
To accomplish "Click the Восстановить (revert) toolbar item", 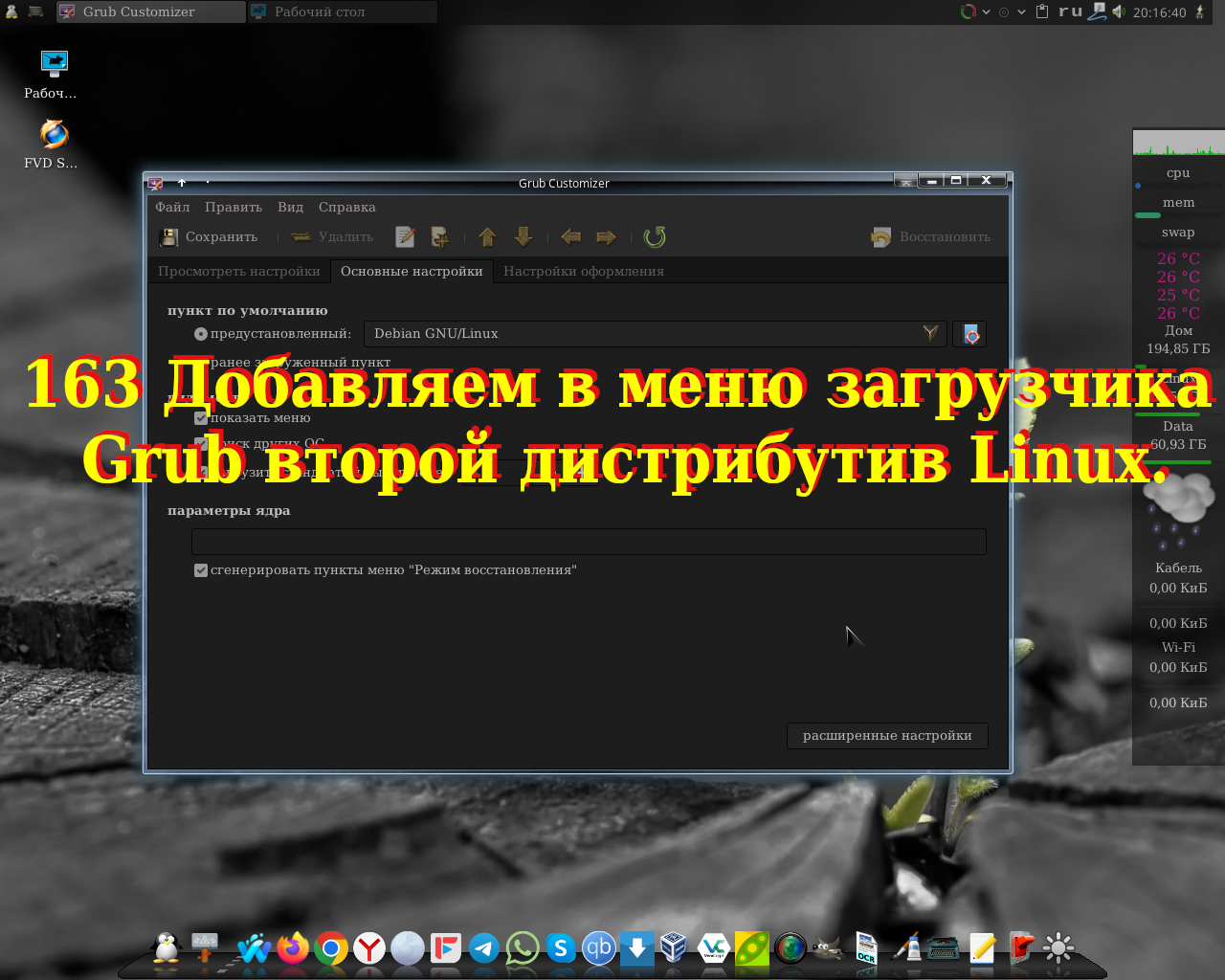I will [930, 237].
